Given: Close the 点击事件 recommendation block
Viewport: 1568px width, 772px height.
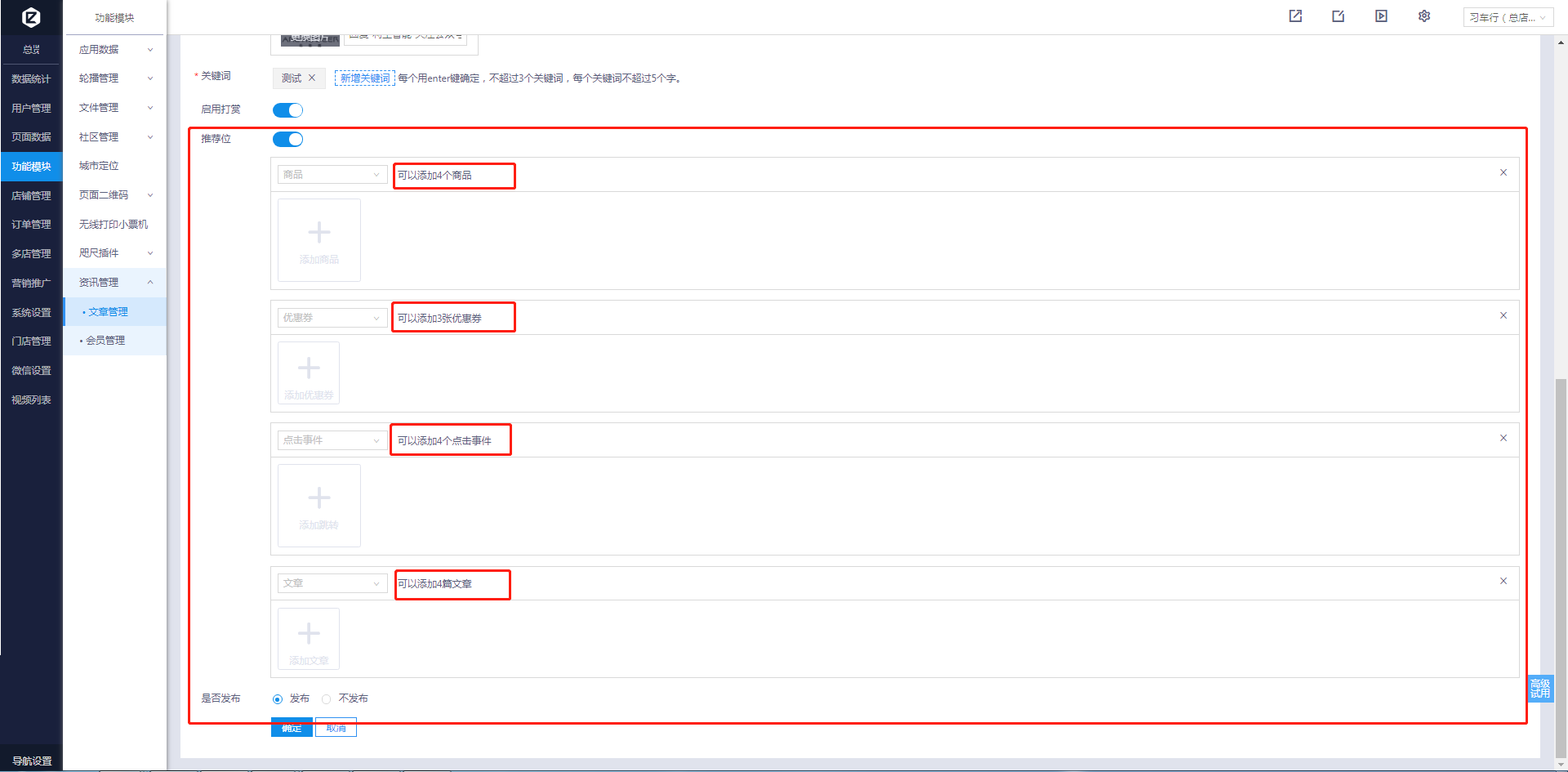Looking at the screenshot, I should pos(1503,439).
